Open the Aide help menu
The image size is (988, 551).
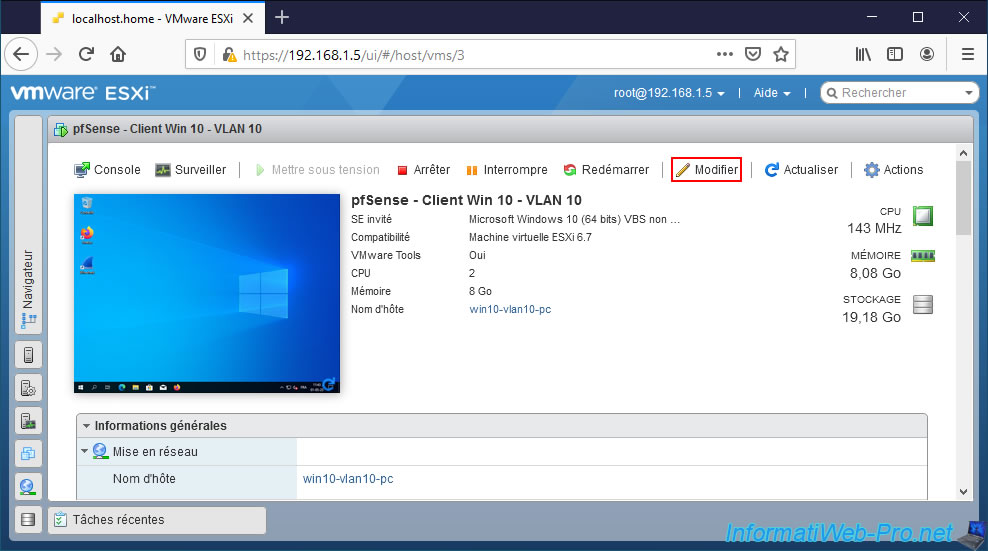coord(772,93)
